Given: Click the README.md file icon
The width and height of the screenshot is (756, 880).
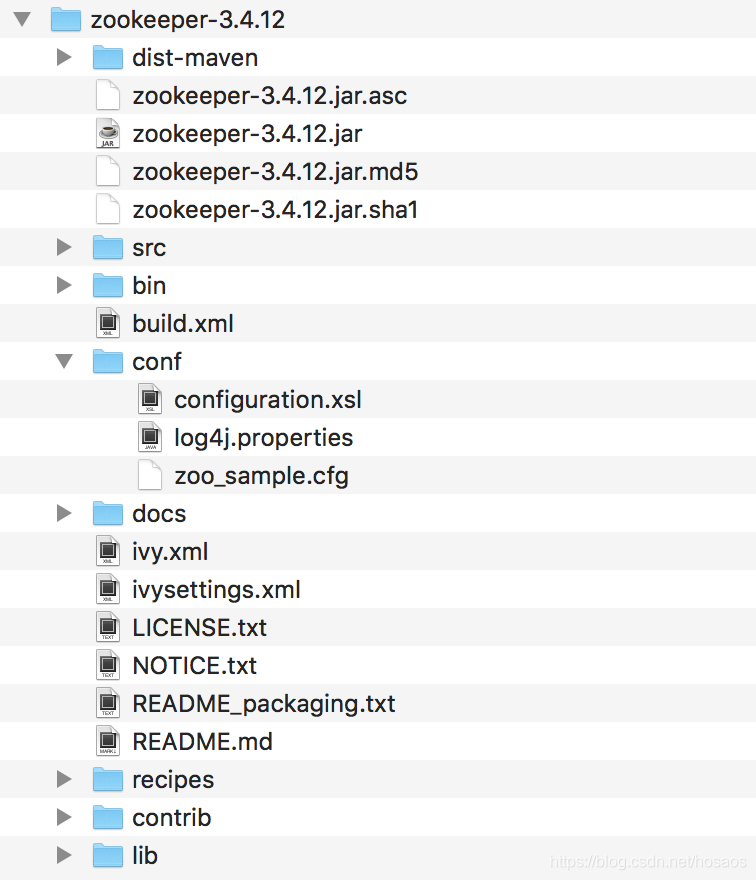Looking at the screenshot, I should [107, 742].
